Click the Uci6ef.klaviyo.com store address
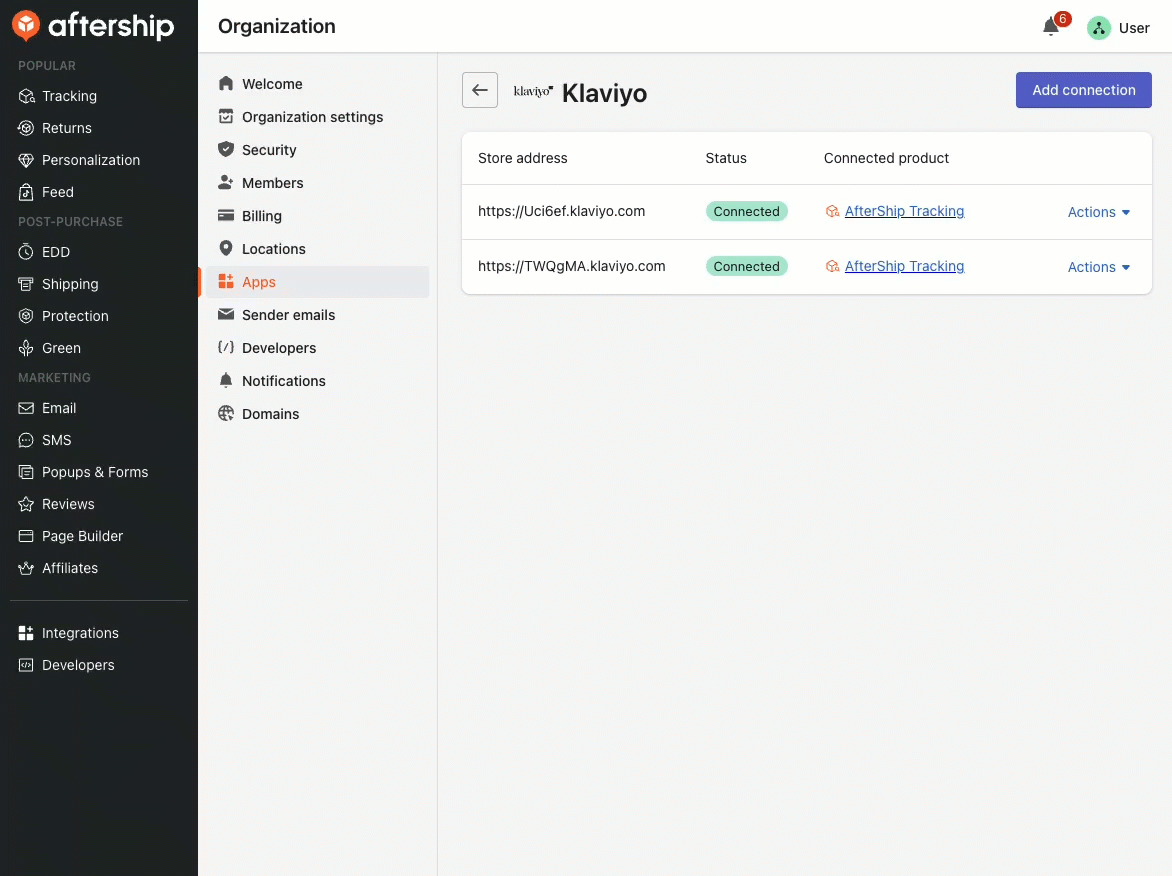Screen dimensions: 1172x876 [x=561, y=212]
